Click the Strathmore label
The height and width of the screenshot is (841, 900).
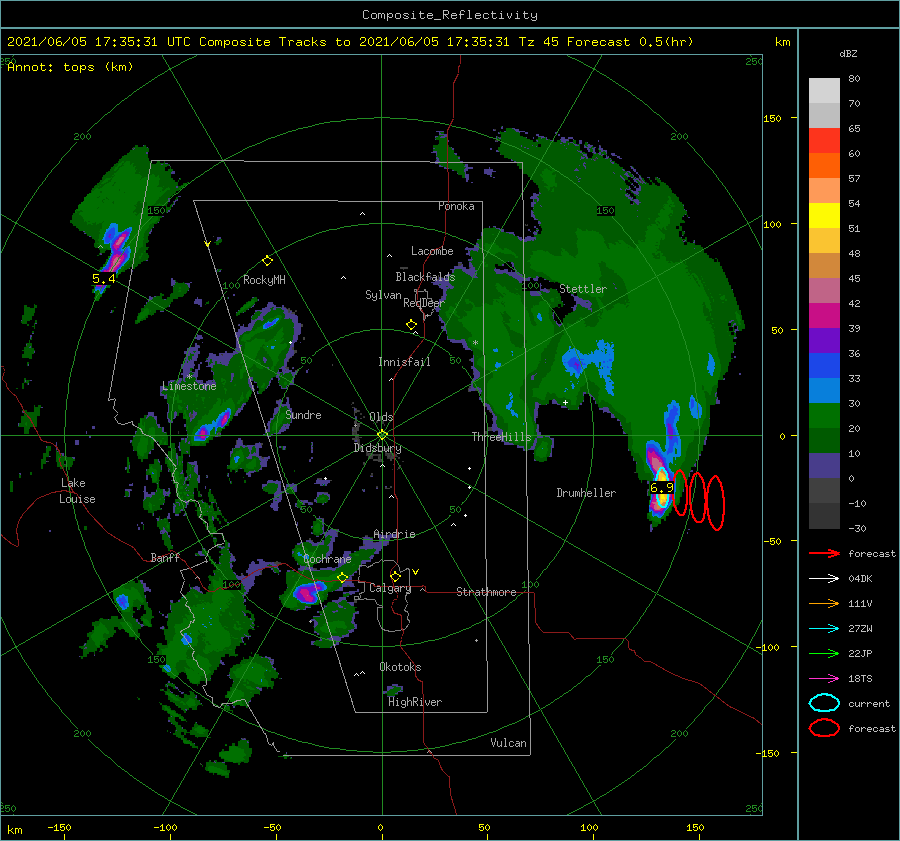tap(486, 592)
